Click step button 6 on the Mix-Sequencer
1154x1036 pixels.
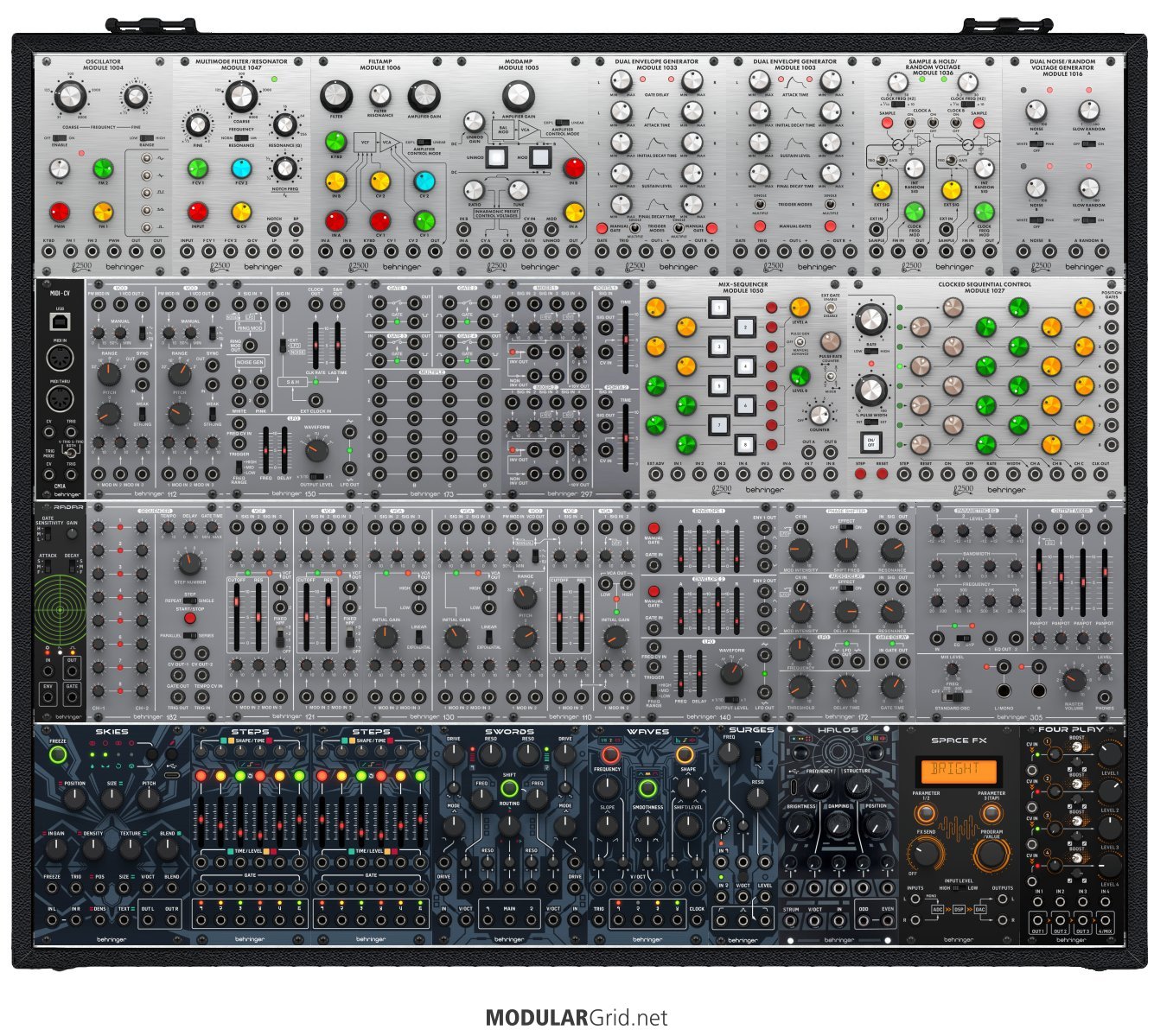(x=745, y=405)
